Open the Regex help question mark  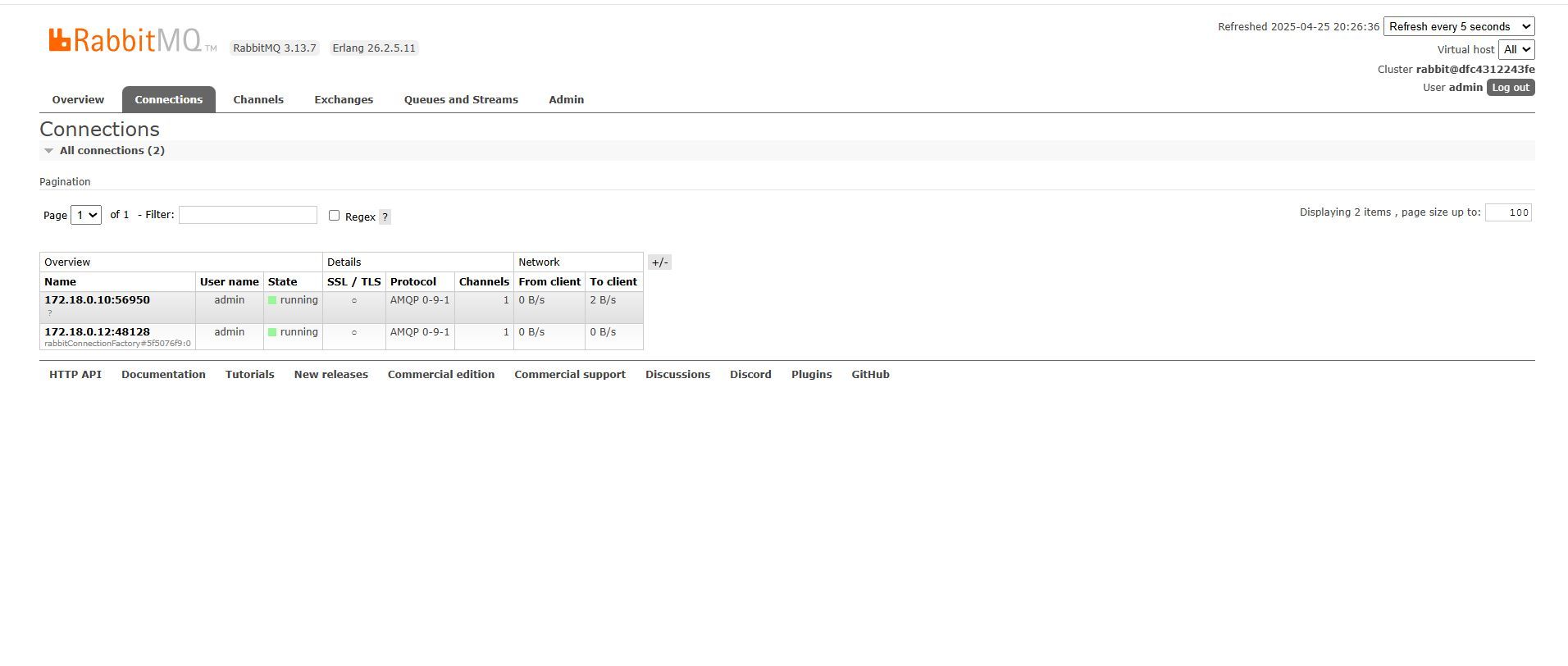click(x=385, y=217)
